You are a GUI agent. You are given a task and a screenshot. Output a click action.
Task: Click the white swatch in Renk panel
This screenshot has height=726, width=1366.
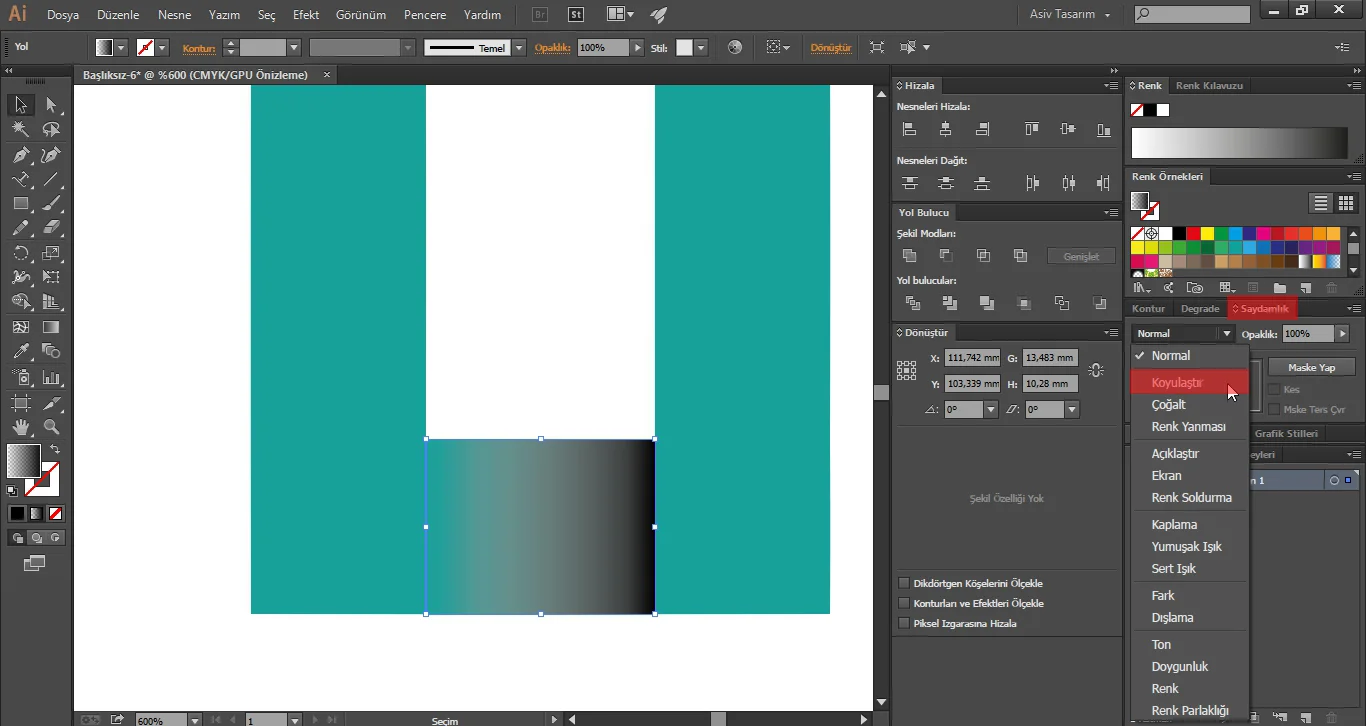pos(1163,110)
